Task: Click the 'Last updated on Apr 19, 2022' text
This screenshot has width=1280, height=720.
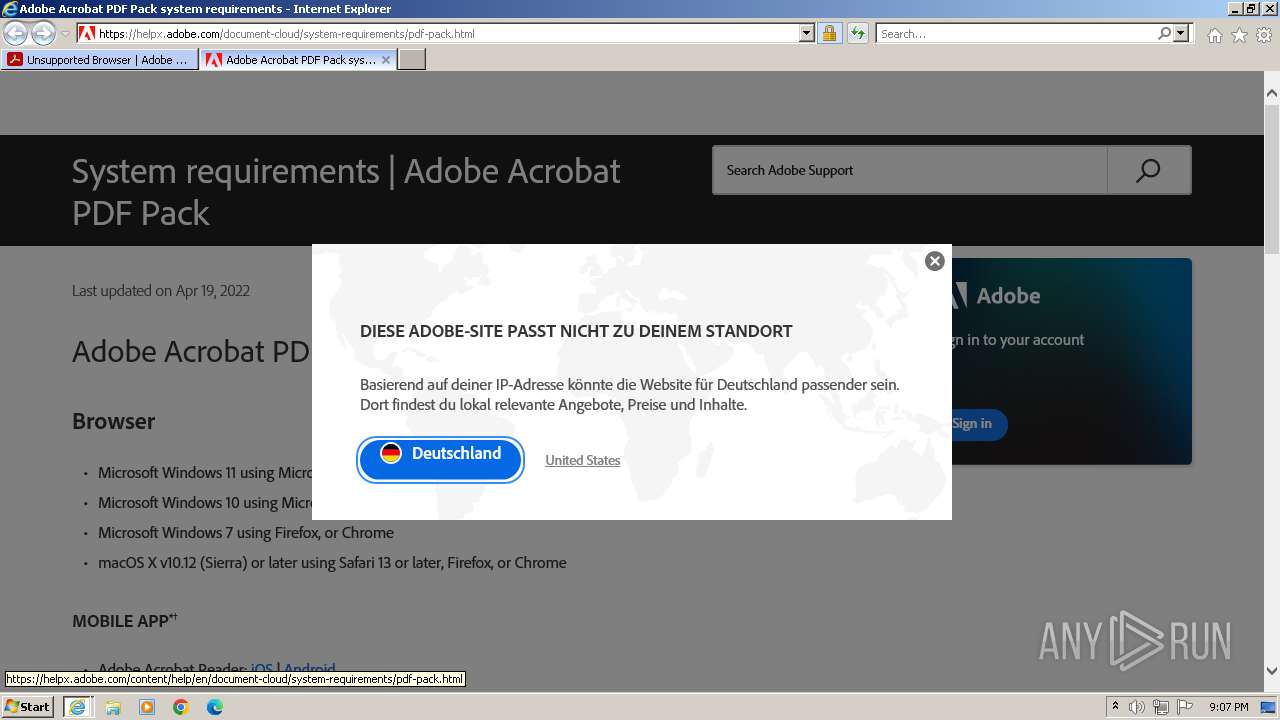Action: click(x=161, y=291)
